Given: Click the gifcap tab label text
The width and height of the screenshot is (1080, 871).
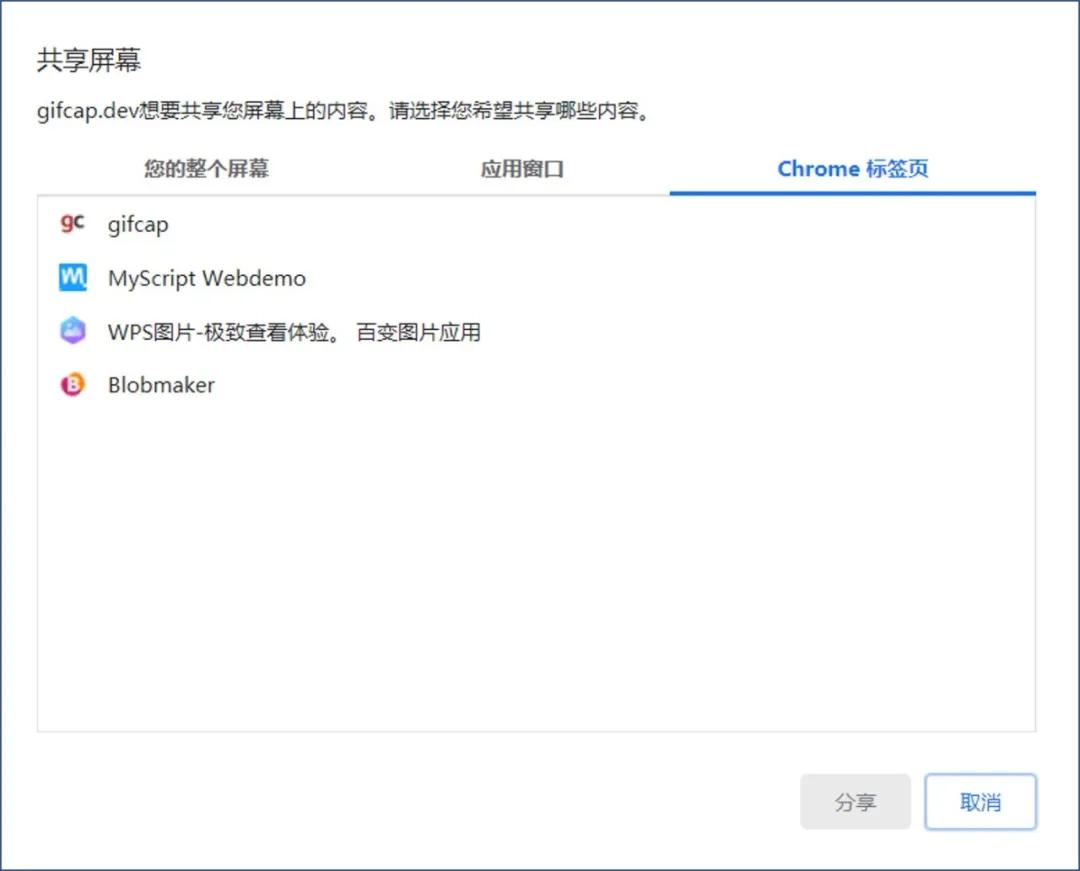Looking at the screenshot, I should (x=137, y=224).
